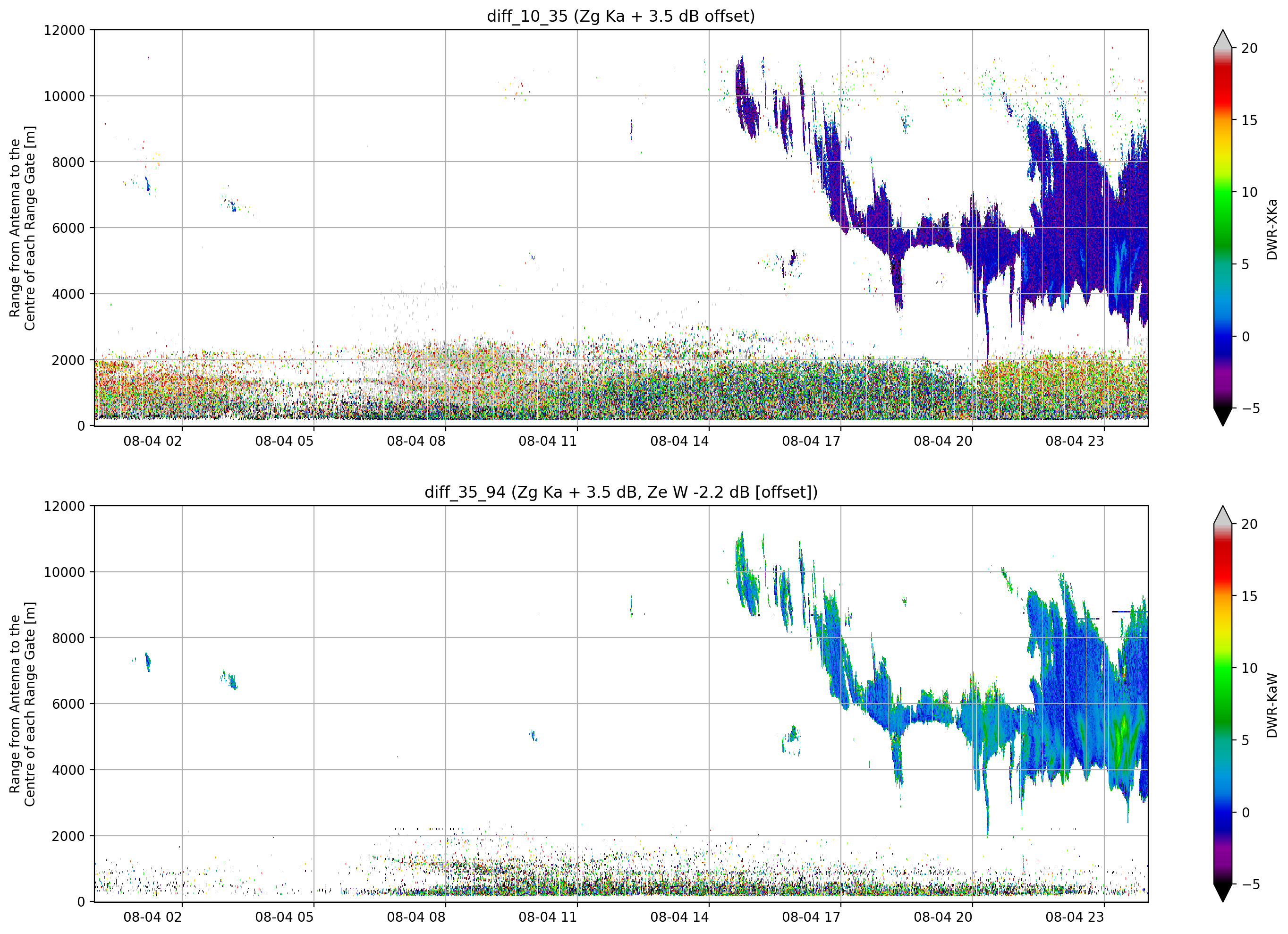Click "08-04 11" tick under the diff_35_94 plot
Image resolution: width=1288 pixels, height=934 pixels.
point(548,917)
